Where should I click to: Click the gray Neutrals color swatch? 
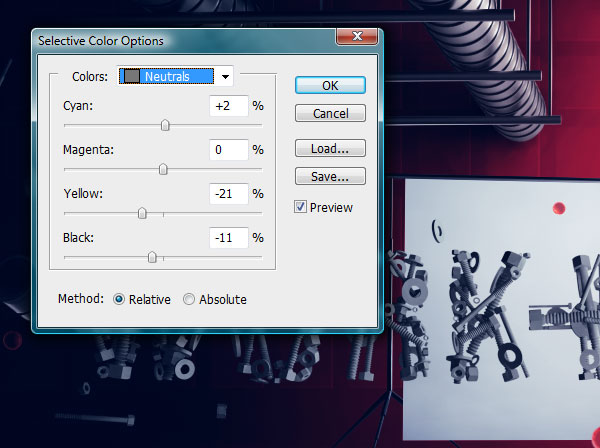pos(132,76)
